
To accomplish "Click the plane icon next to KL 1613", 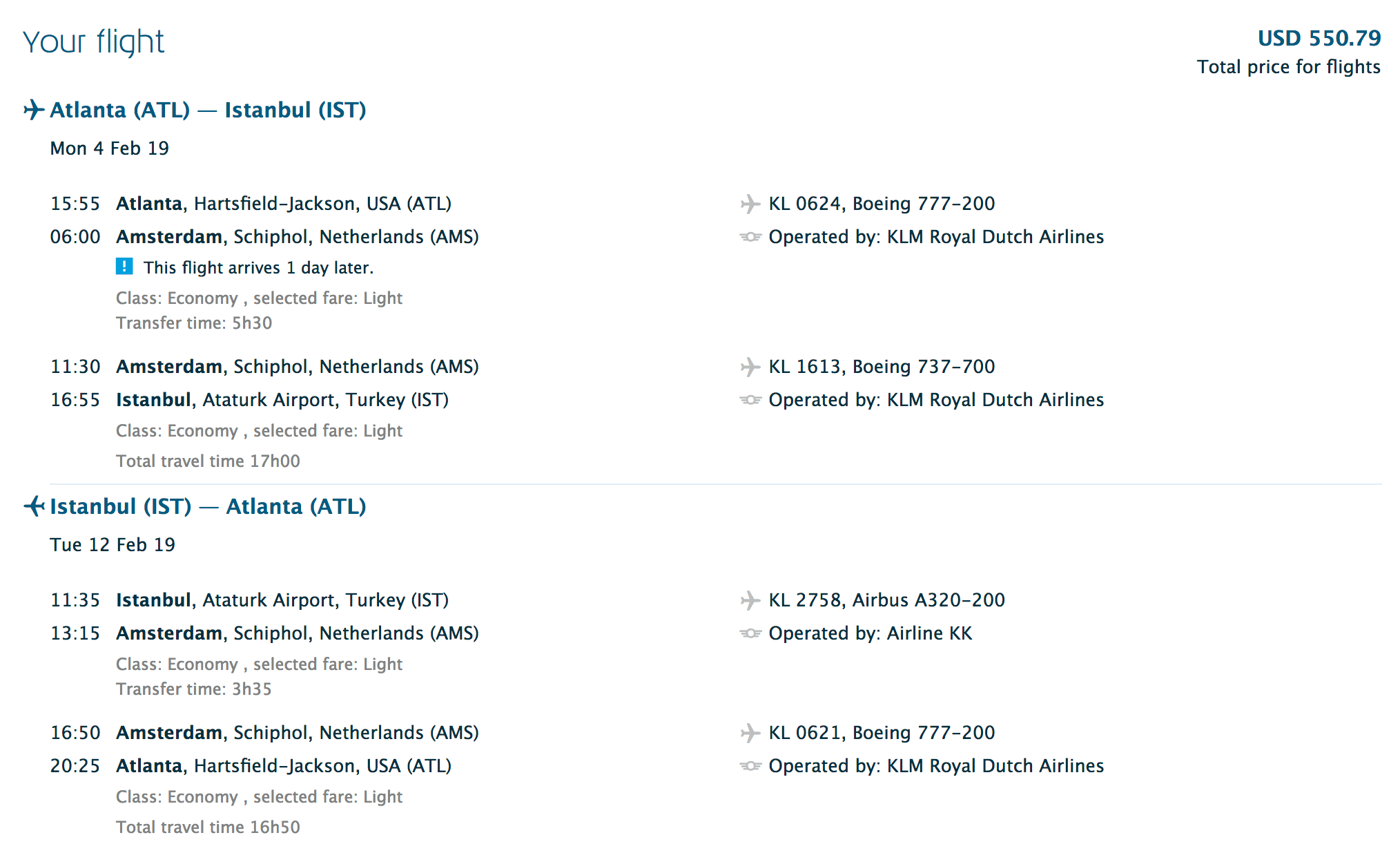I will click(750, 367).
